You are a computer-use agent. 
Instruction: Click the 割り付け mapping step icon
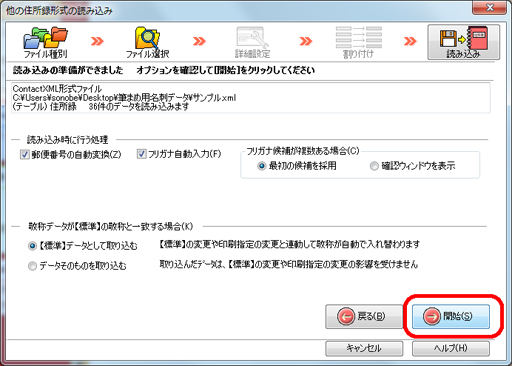point(358,42)
